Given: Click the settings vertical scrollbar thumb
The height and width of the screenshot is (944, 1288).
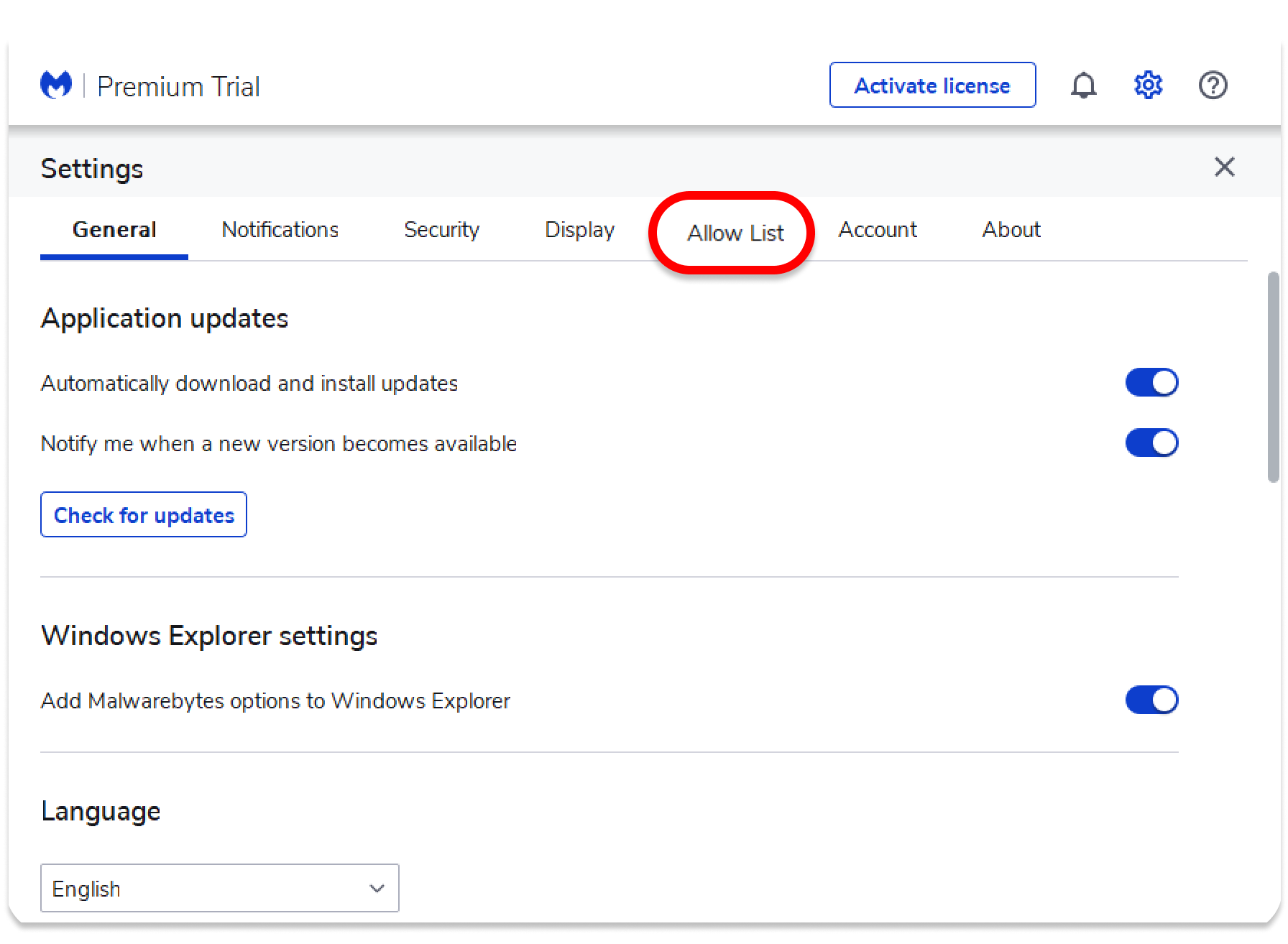Looking at the screenshot, I should (1273, 377).
